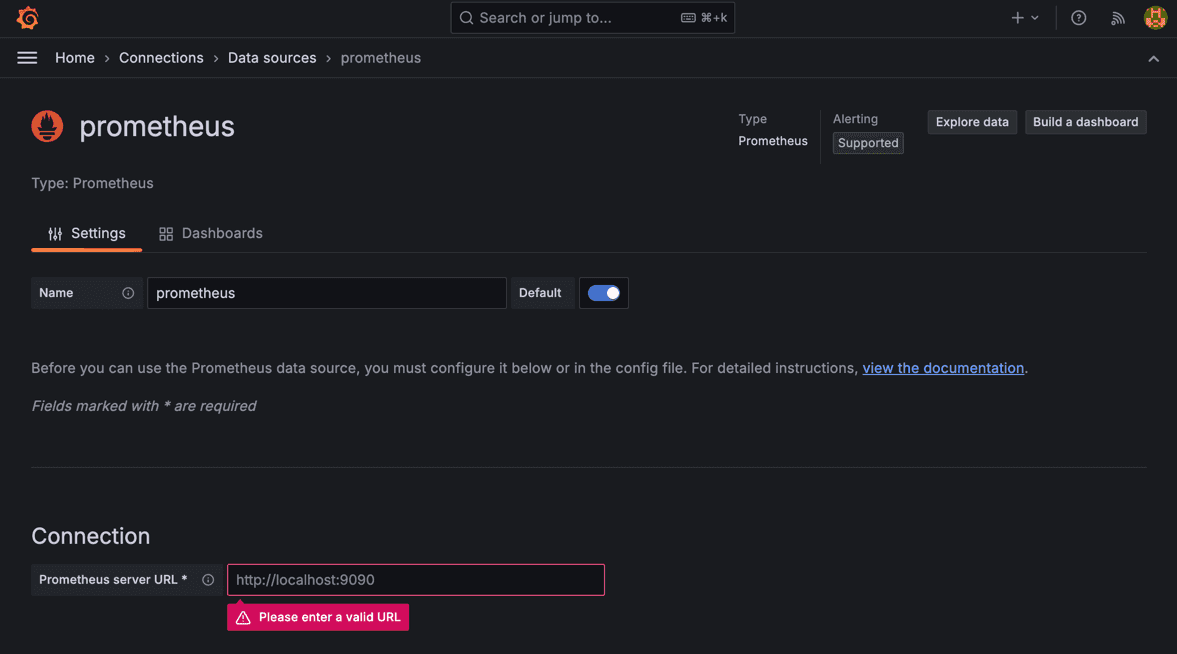Viewport: 1177px width, 654px height.
Task: Click the warning icon in URL error
Action: tap(243, 617)
